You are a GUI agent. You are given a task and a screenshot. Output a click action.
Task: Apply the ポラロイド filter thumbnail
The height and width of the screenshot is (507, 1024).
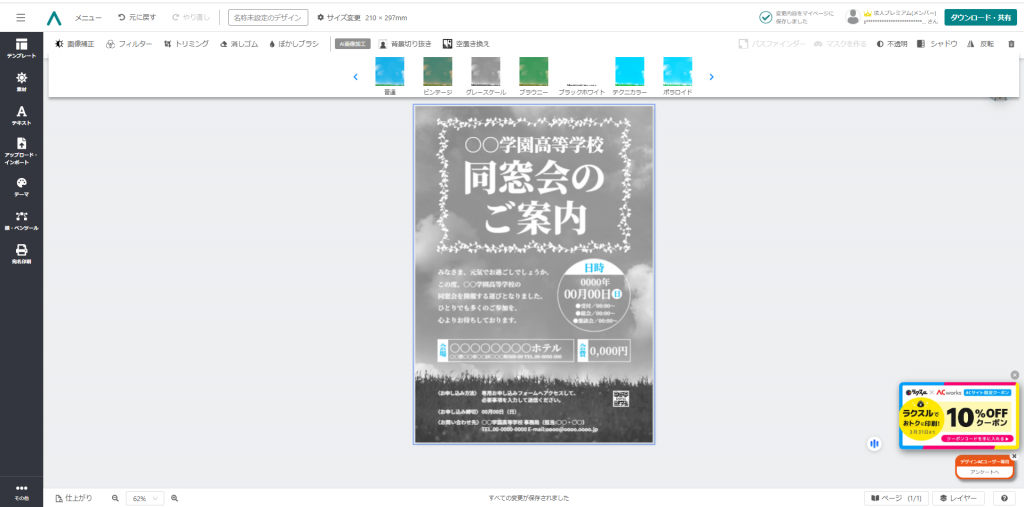(678, 71)
